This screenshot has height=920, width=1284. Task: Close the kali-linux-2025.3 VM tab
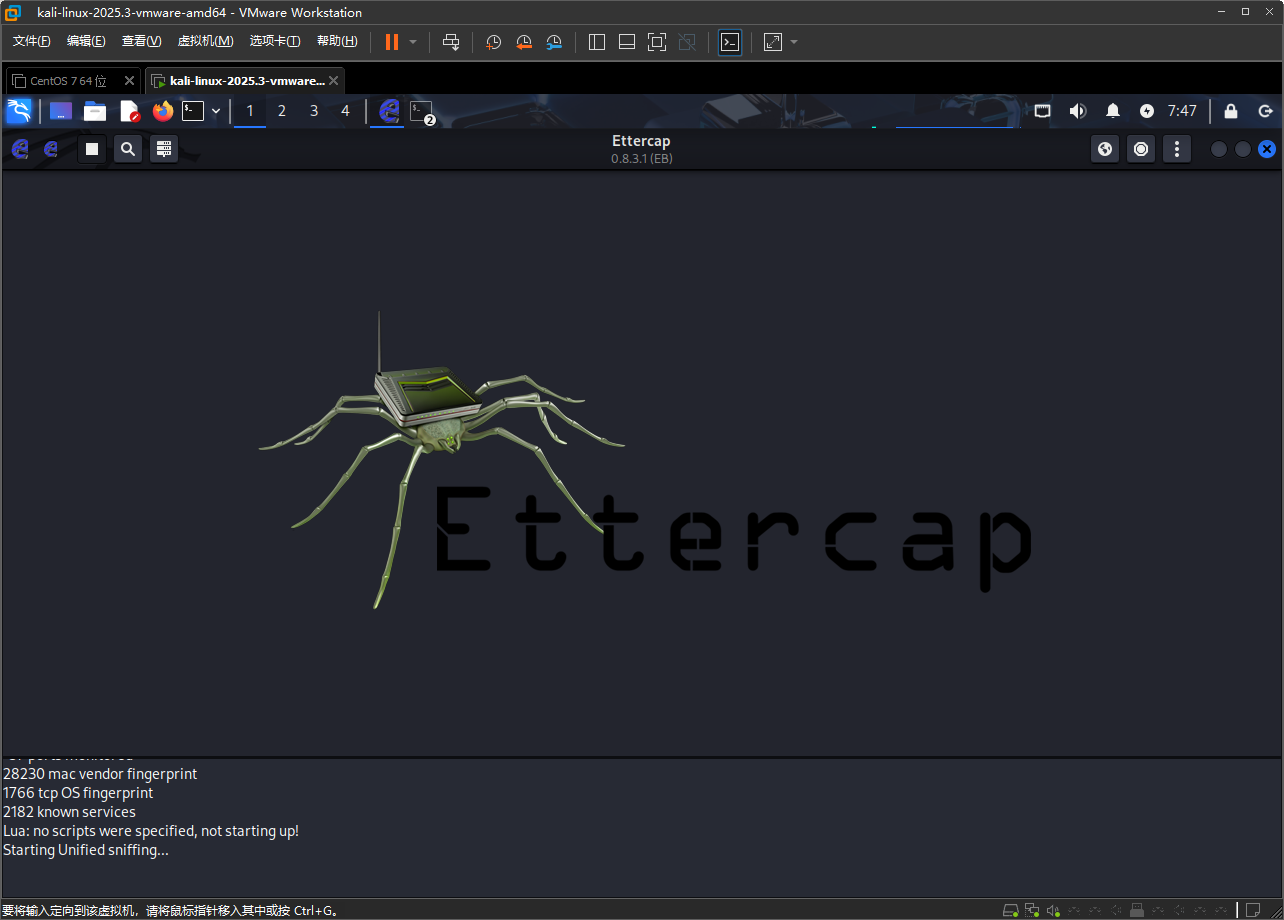coord(334,81)
